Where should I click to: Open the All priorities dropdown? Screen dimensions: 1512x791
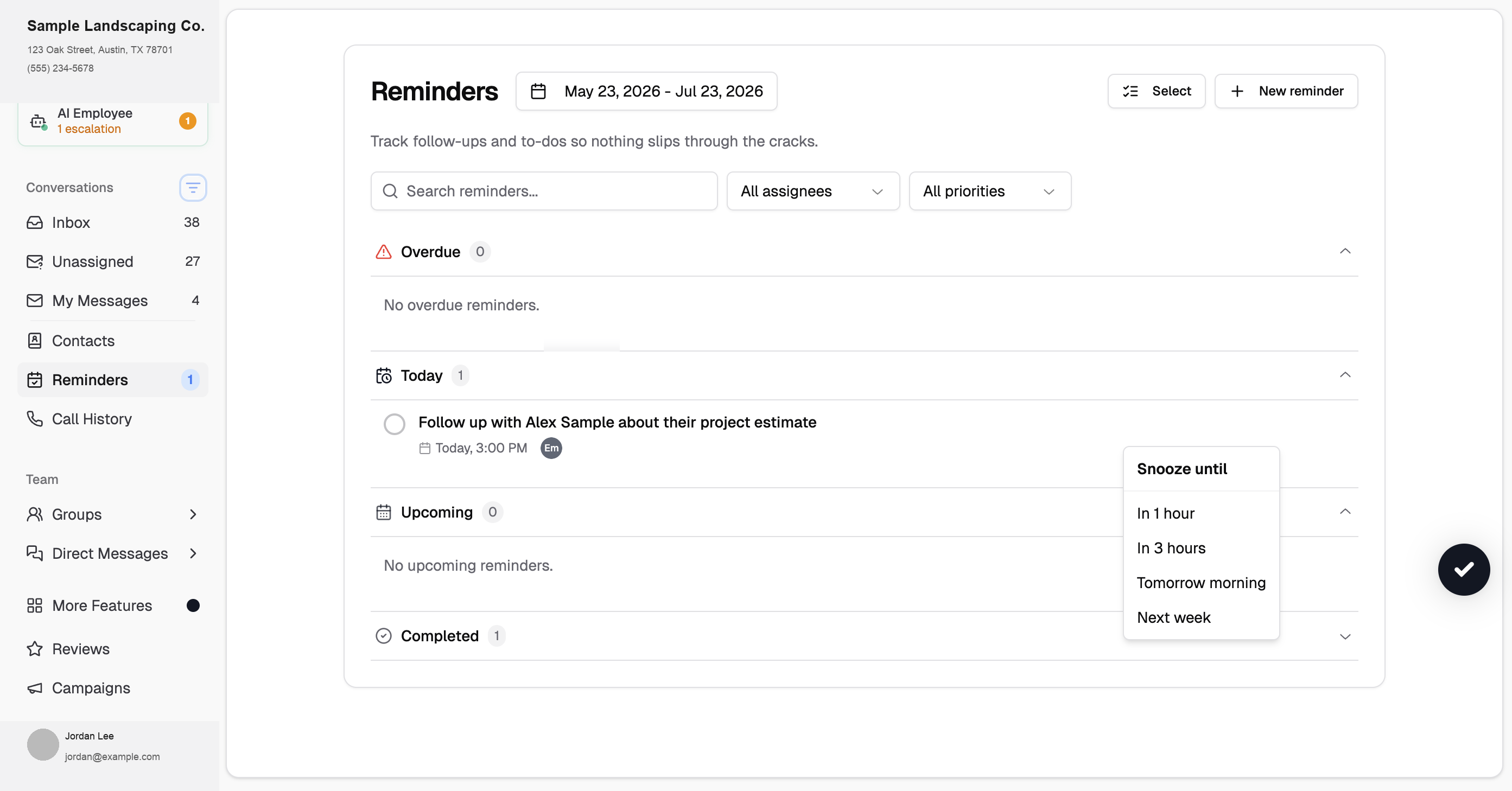pyautogui.click(x=989, y=192)
